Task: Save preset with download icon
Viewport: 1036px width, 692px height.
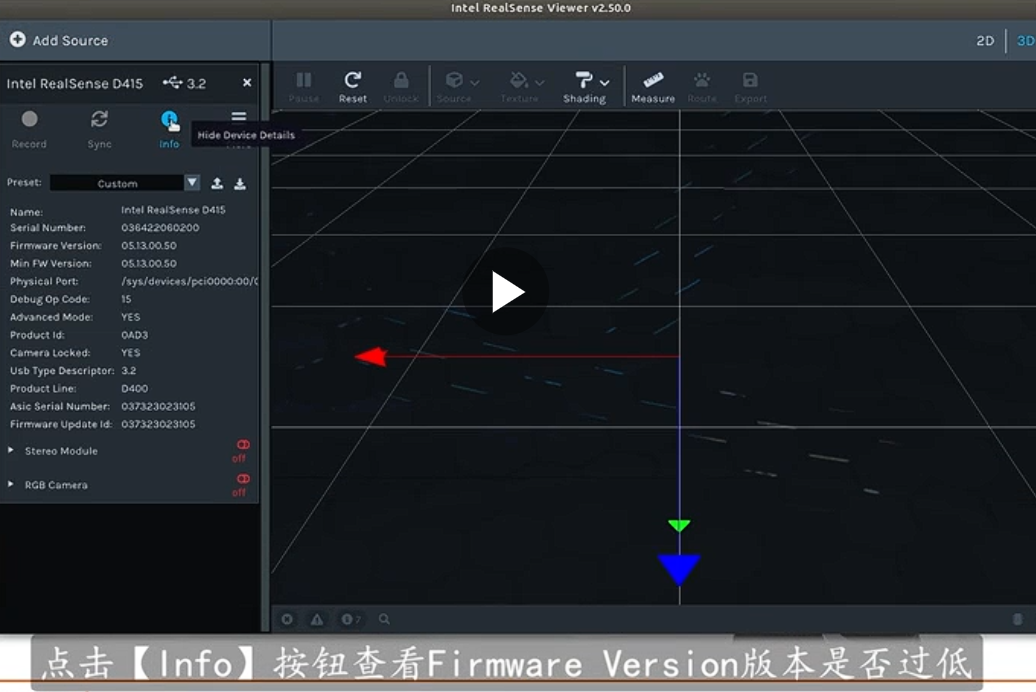Action: tap(240, 184)
